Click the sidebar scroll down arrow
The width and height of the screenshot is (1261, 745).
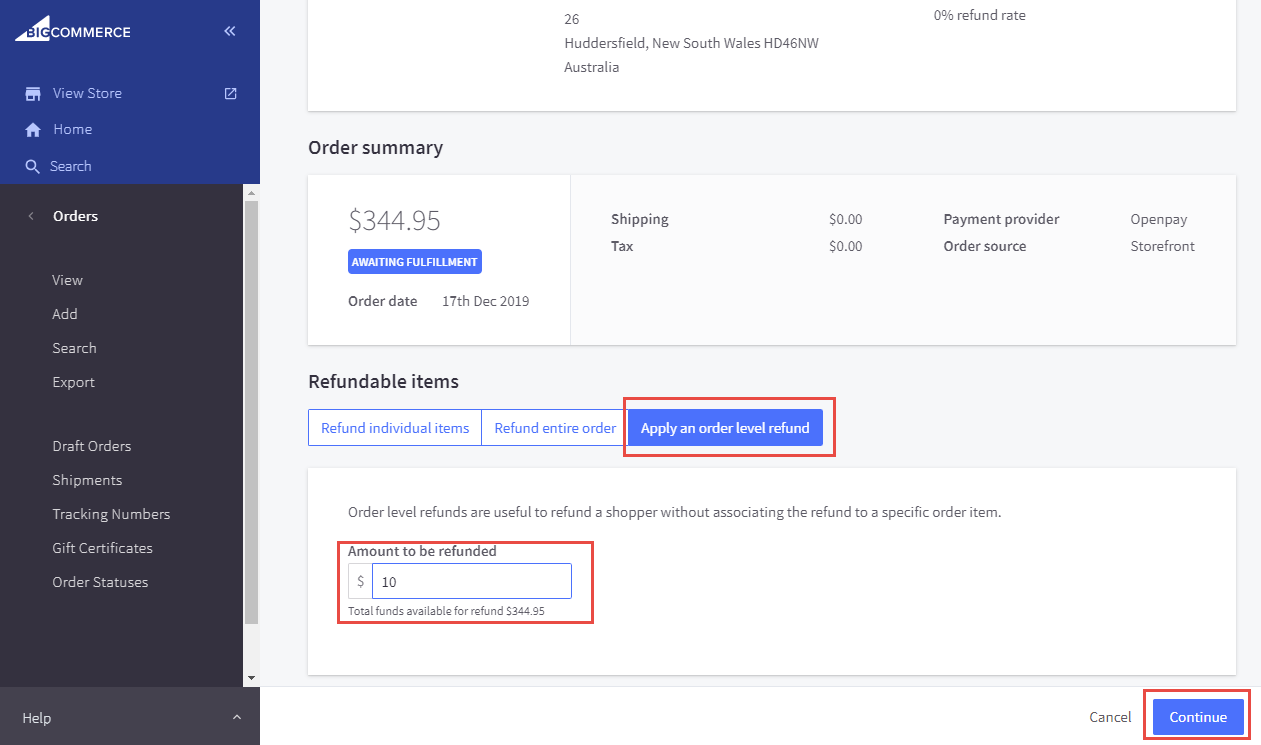pyautogui.click(x=251, y=678)
